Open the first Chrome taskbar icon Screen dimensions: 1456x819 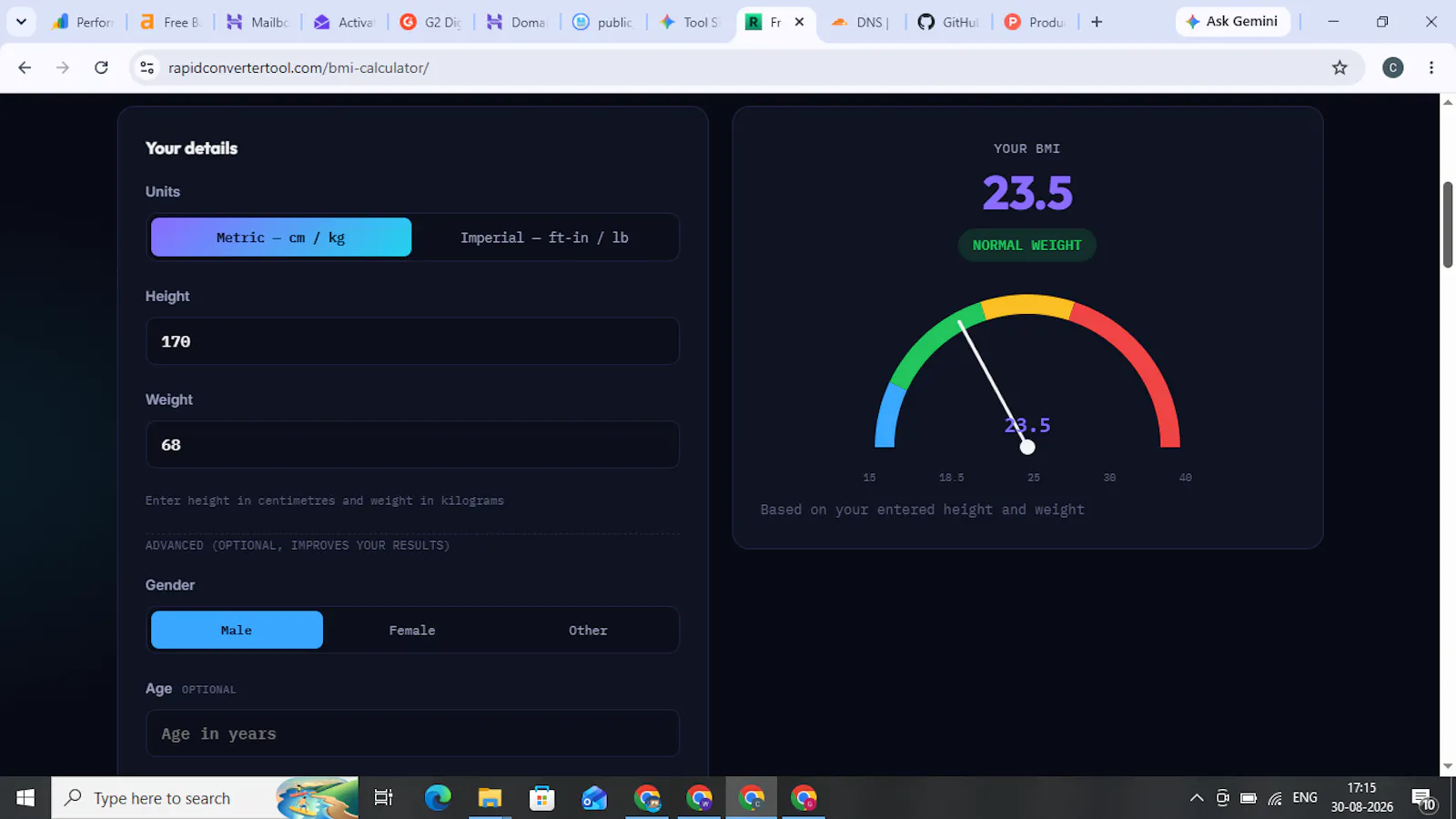point(647,798)
